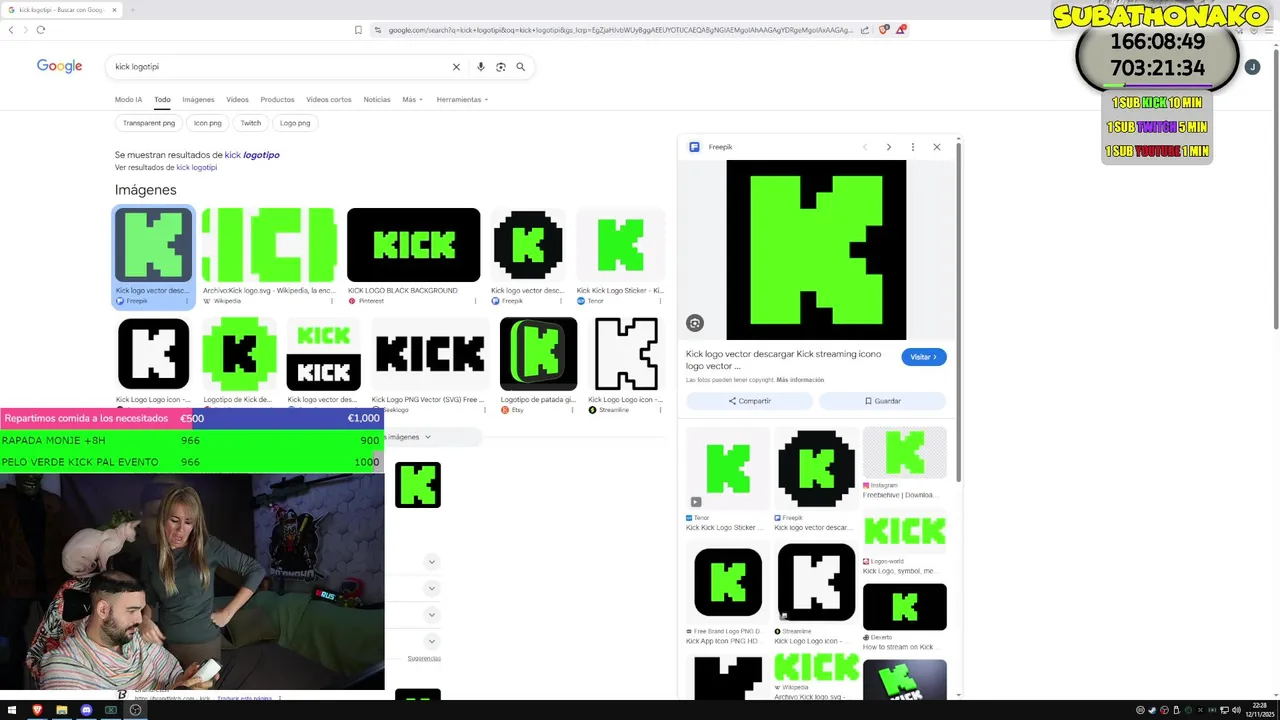Open more options in Freepik preview panel
Screen dimensions: 1280x720
[x=912, y=147]
